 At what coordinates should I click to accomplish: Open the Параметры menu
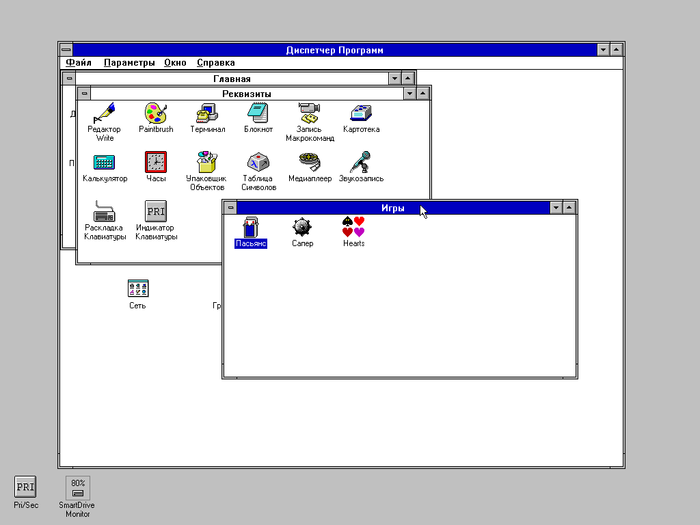pos(129,63)
